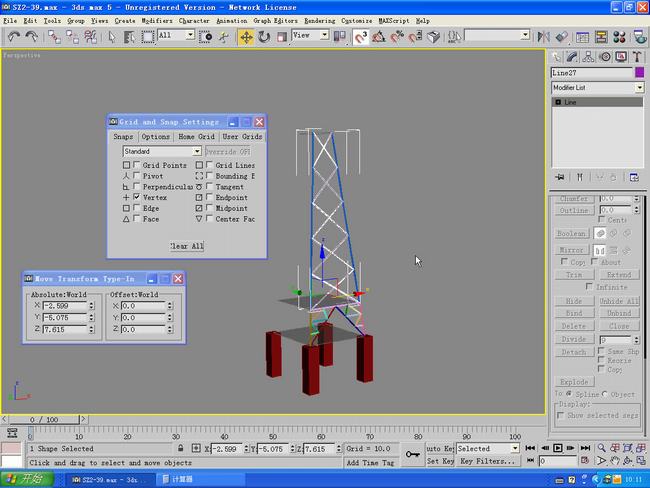Open the Modifiers menu

(x=157, y=20)
